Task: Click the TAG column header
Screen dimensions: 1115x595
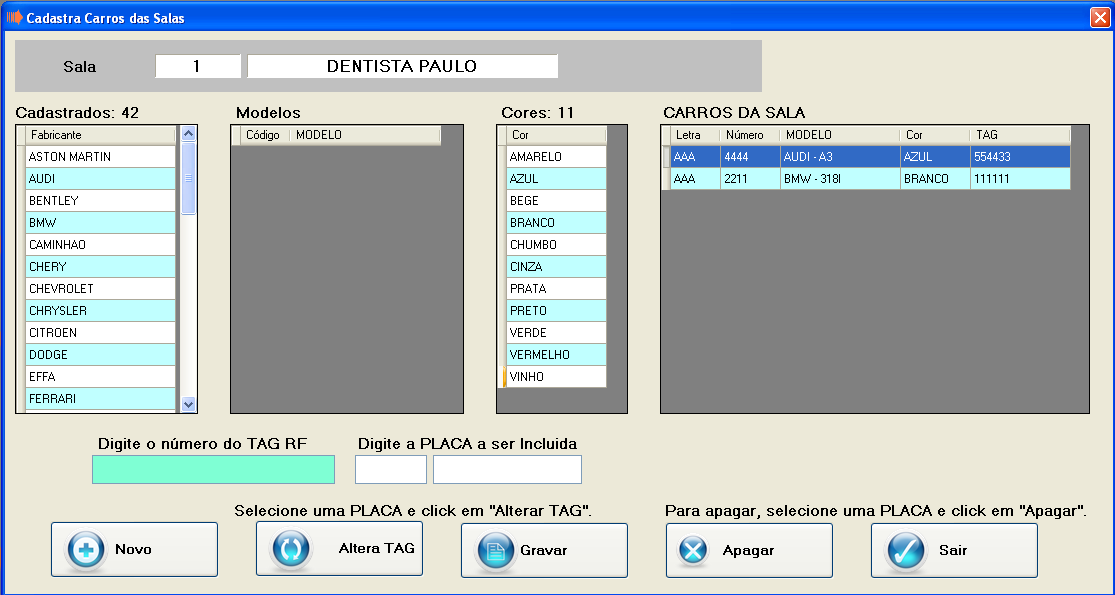Action: click(x=1020, y=135)
